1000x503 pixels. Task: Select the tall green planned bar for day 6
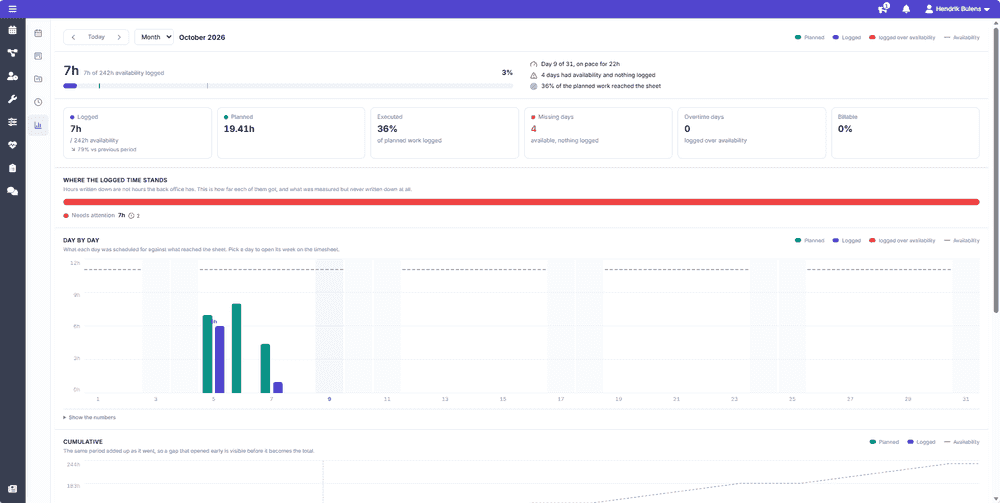236,348
